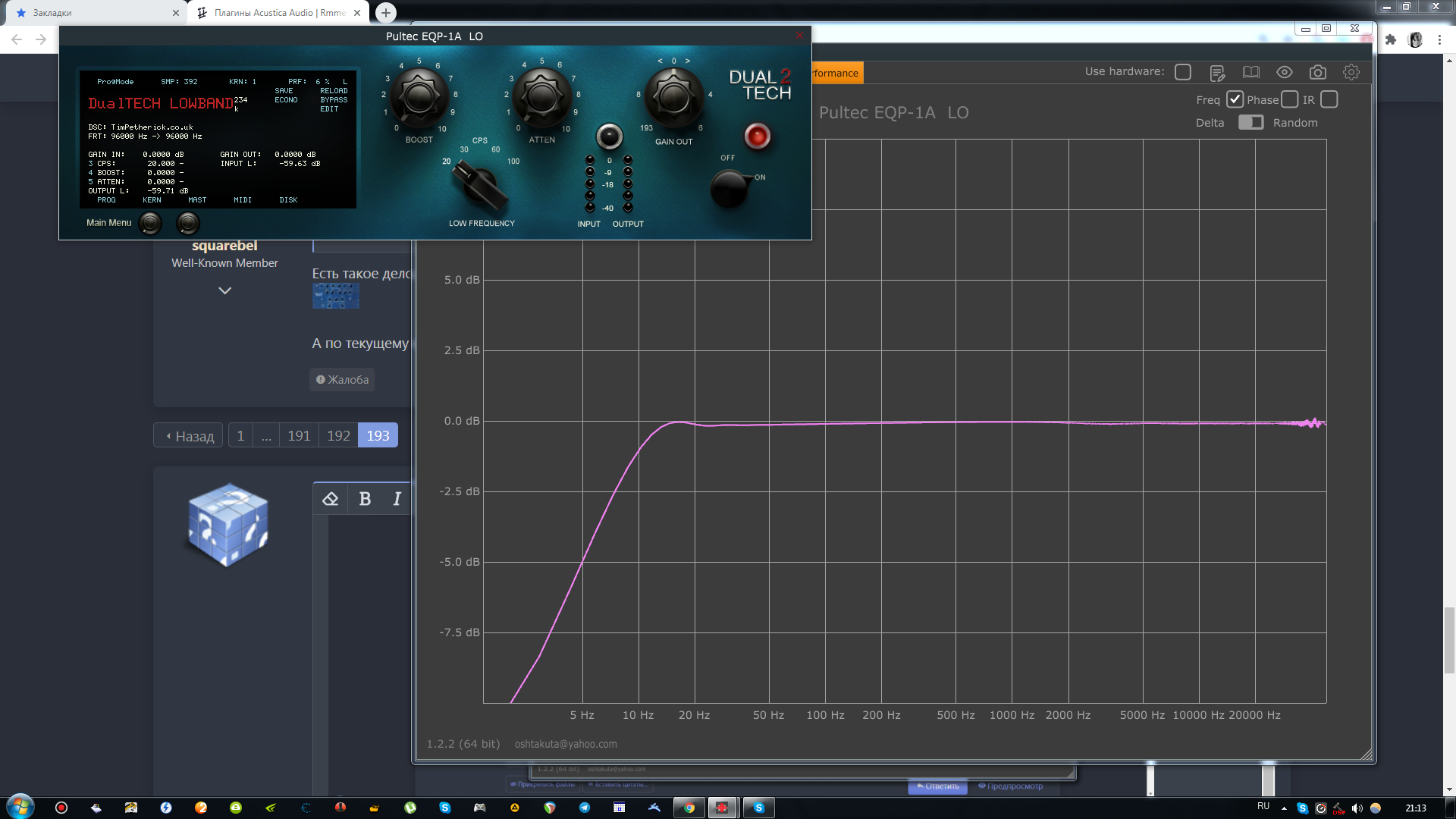The width and height of the screenshot is (1456, 819).
Task: Click the small black button beside ATTEN
Action: click(x=609, y=136)
